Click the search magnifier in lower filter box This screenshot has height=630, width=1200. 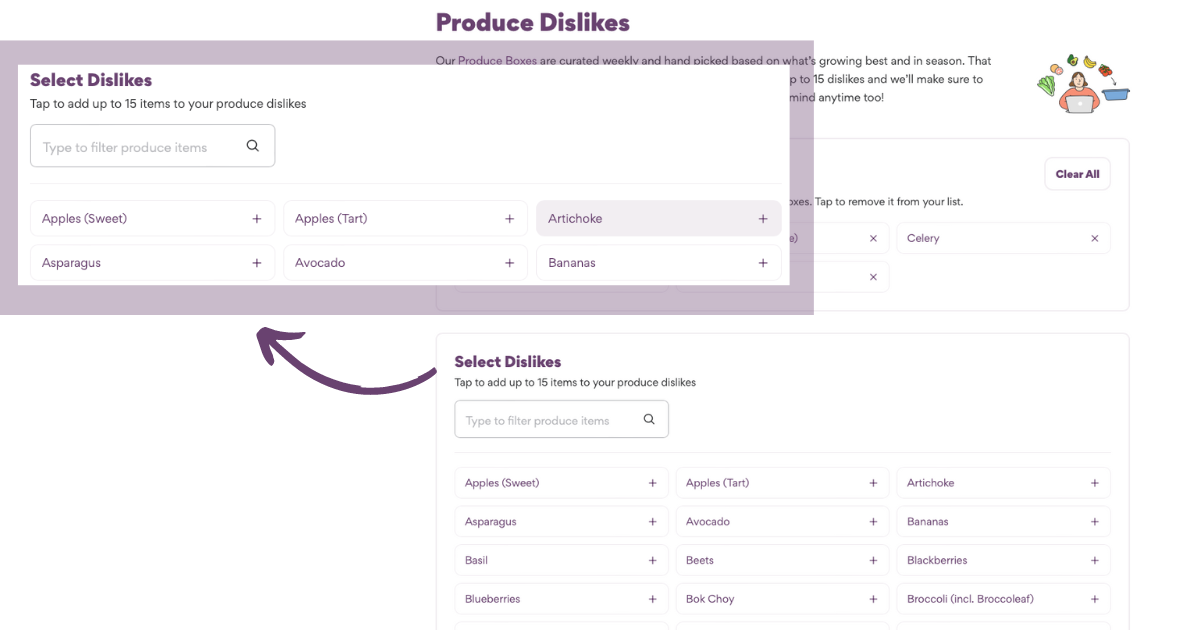(x=649, y=420)
